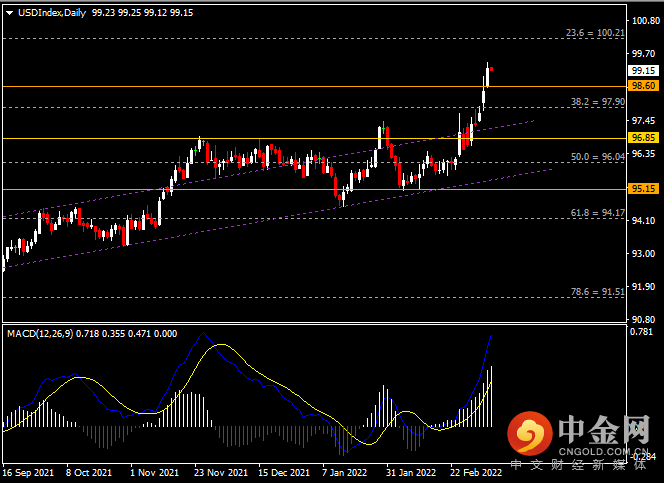Select the price axis value 94.10
This screenshot has height=483, width=664.
tap(643, 221)
